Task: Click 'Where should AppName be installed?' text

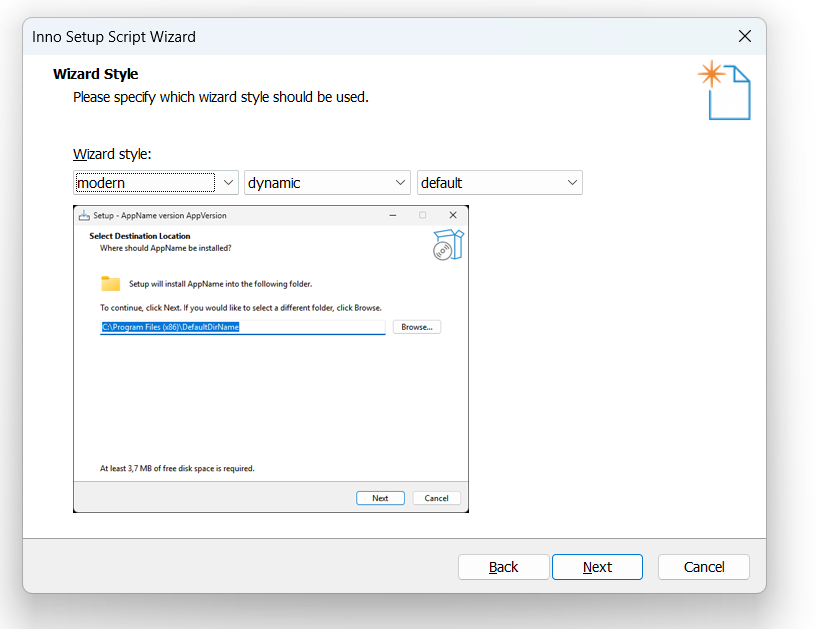Action: (x=165, y=248)
